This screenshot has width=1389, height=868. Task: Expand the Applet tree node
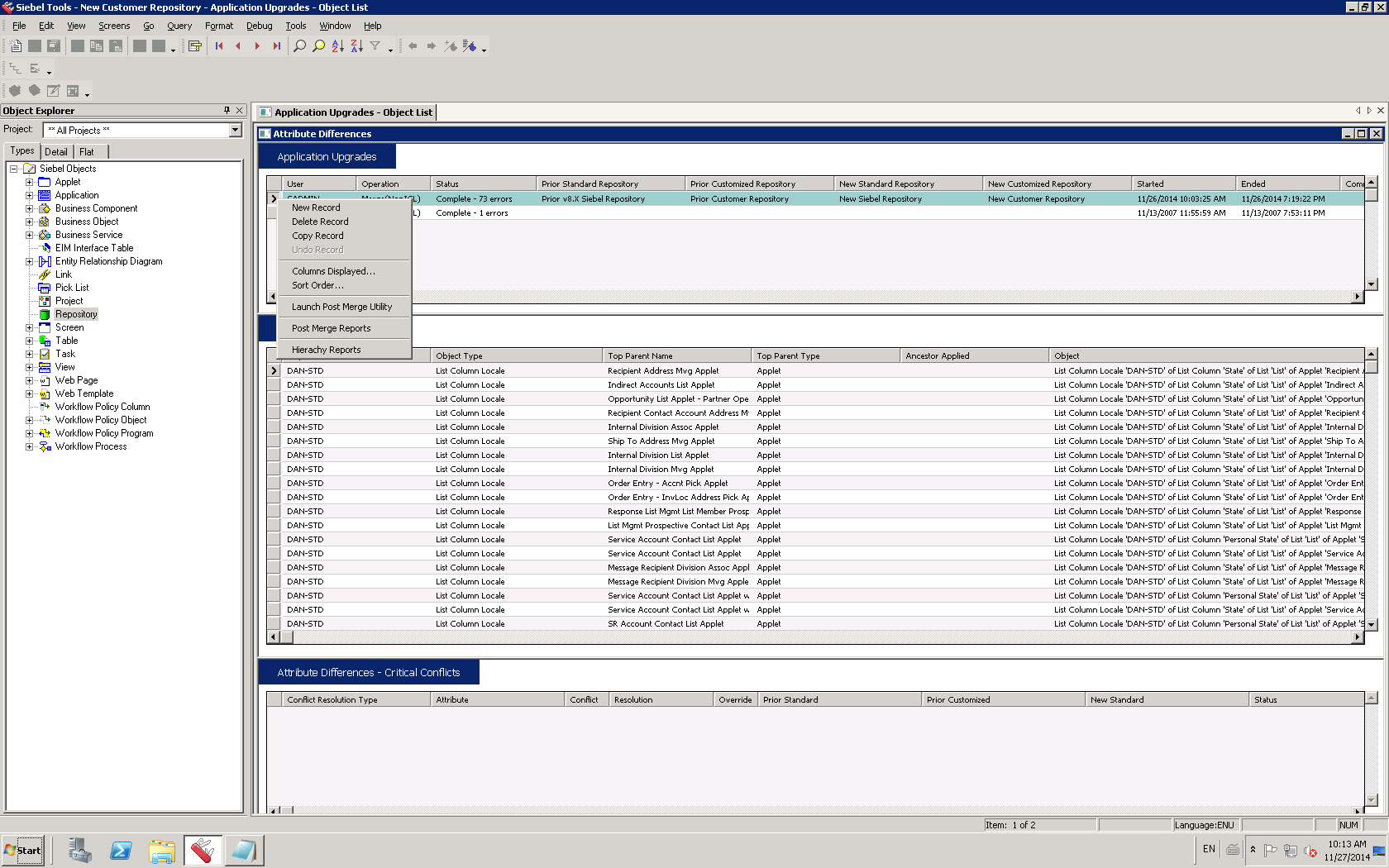tap(29, 182)
